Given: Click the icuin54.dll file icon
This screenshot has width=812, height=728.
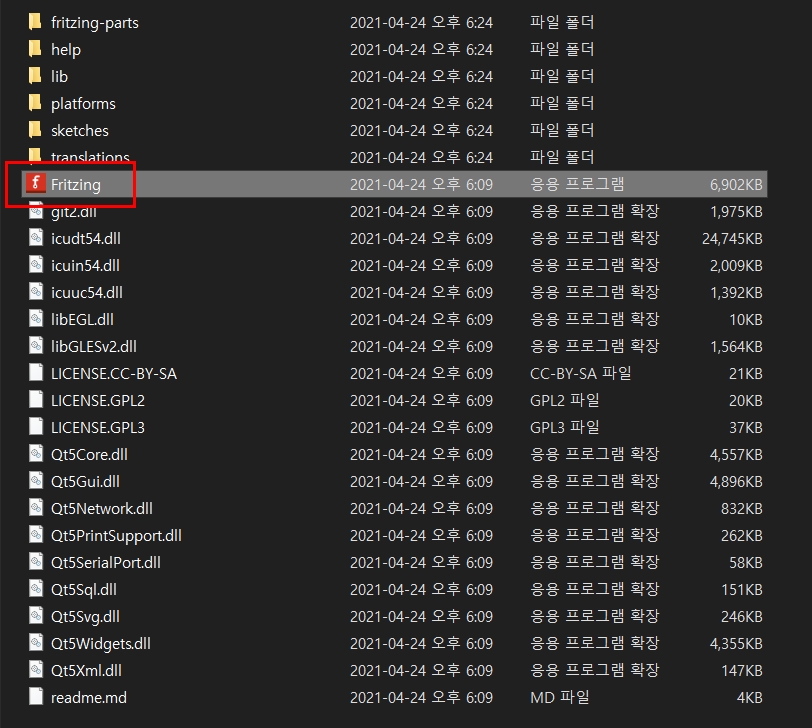Looking at the screenshot, I should click(36, 265).
